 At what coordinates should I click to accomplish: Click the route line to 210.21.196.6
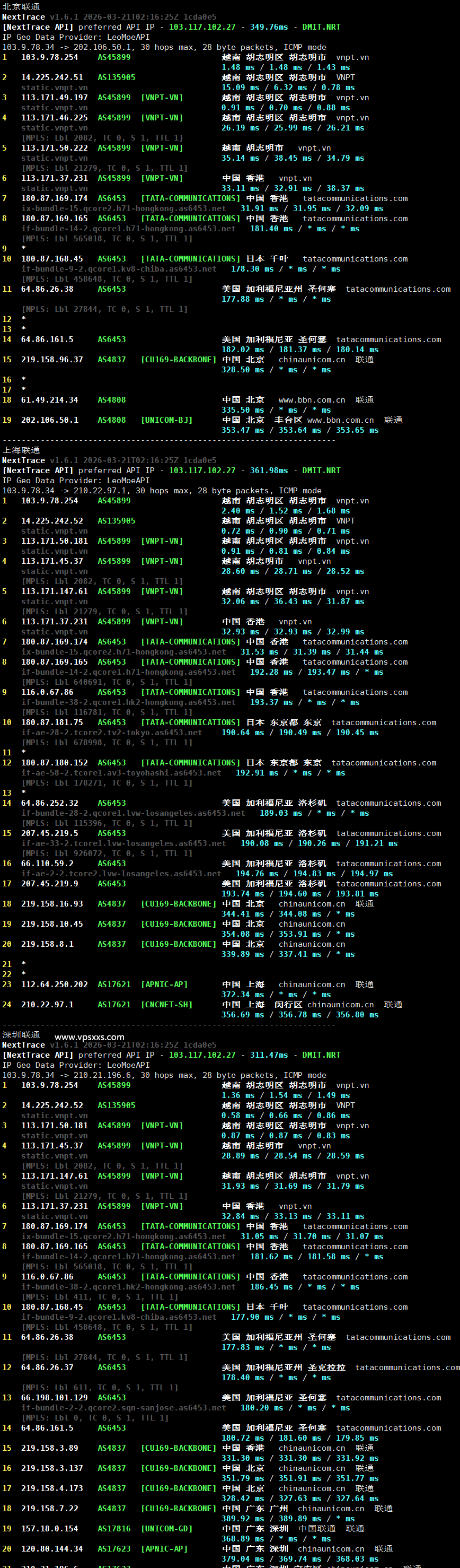[x=164, y=1075]
